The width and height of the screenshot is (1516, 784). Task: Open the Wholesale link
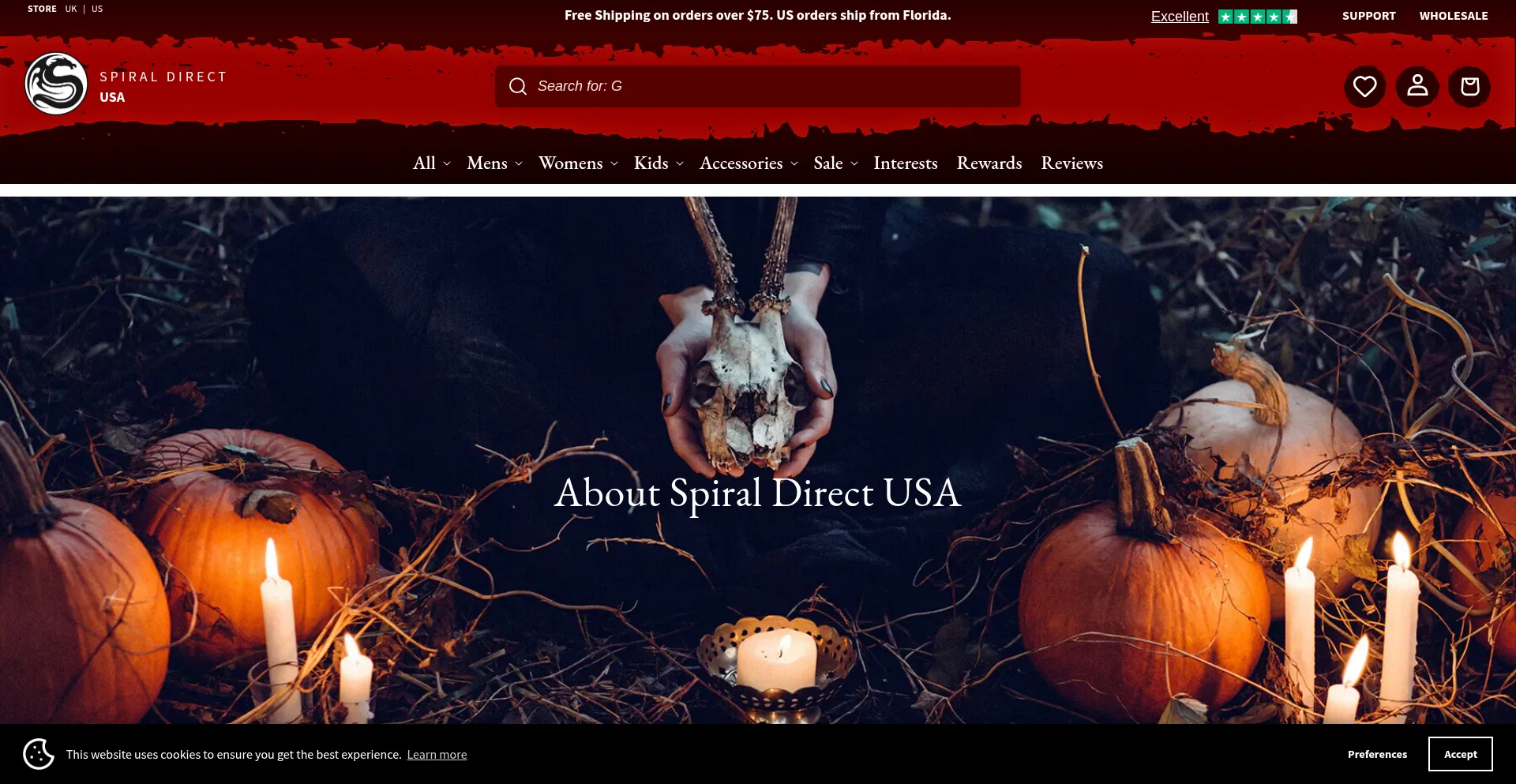point(1454,16)
